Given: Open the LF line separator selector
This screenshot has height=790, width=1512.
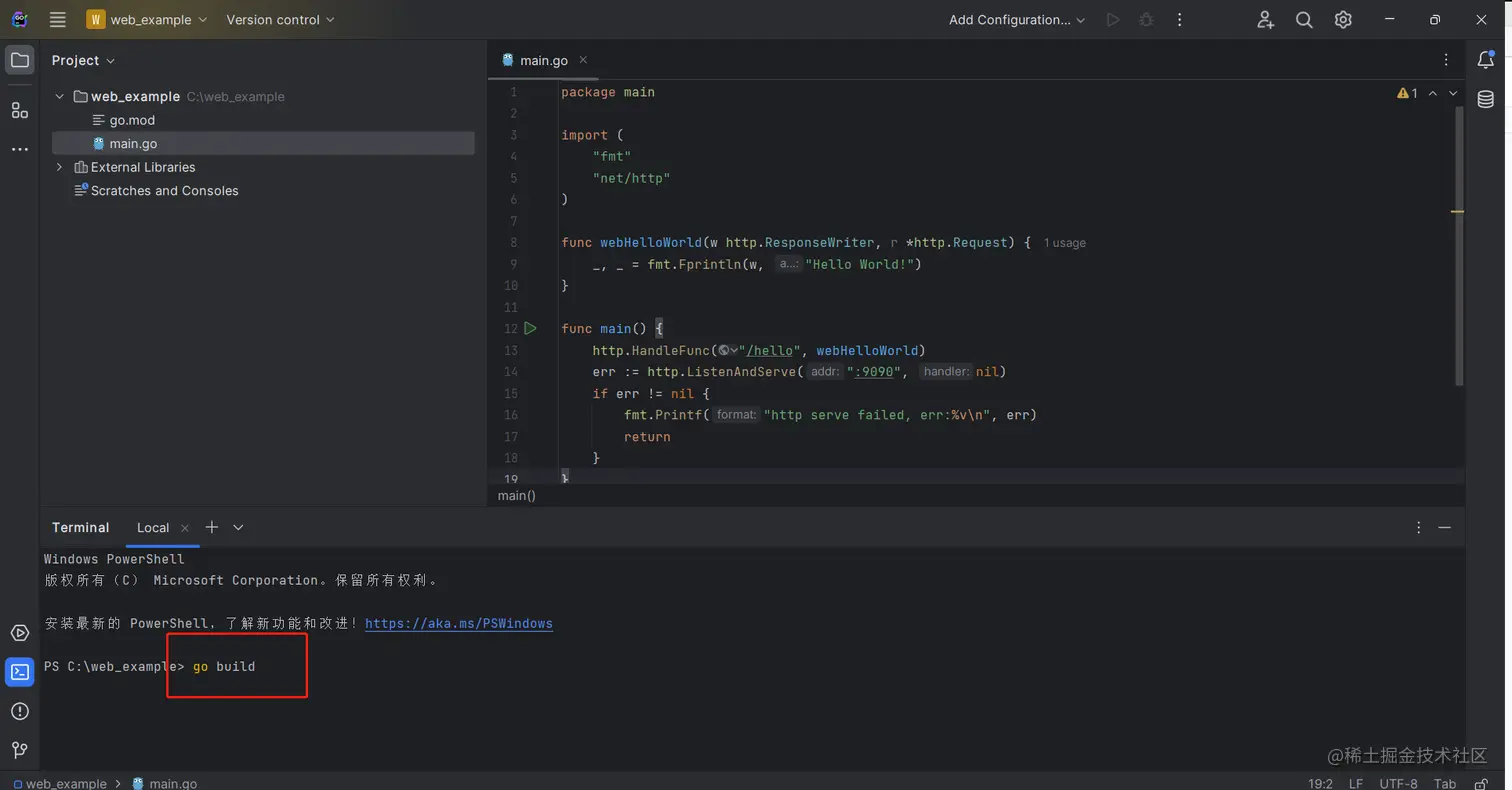Looking at the screenshot, I should (1356, 783).
